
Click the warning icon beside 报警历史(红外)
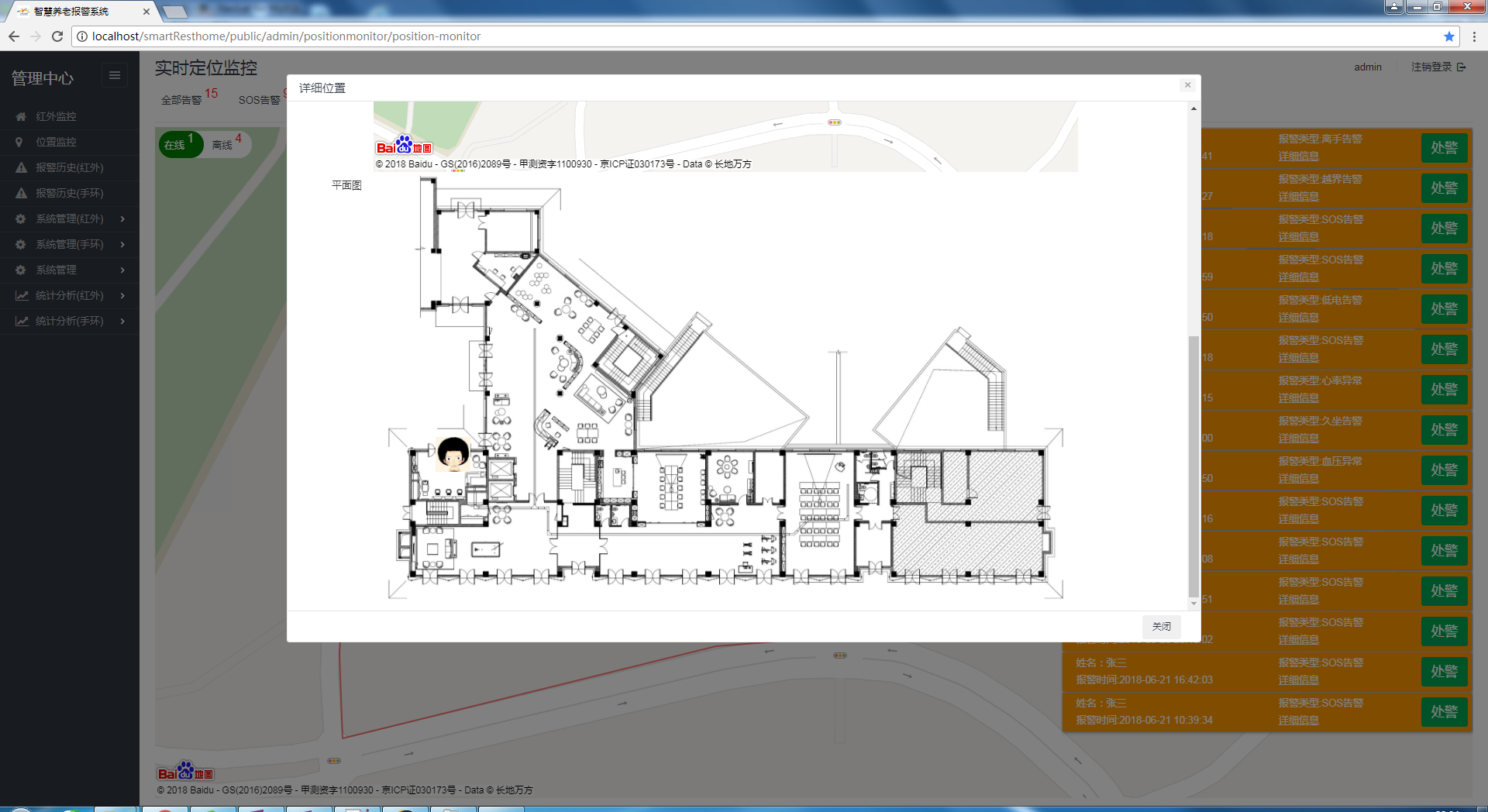coord(21,167)
